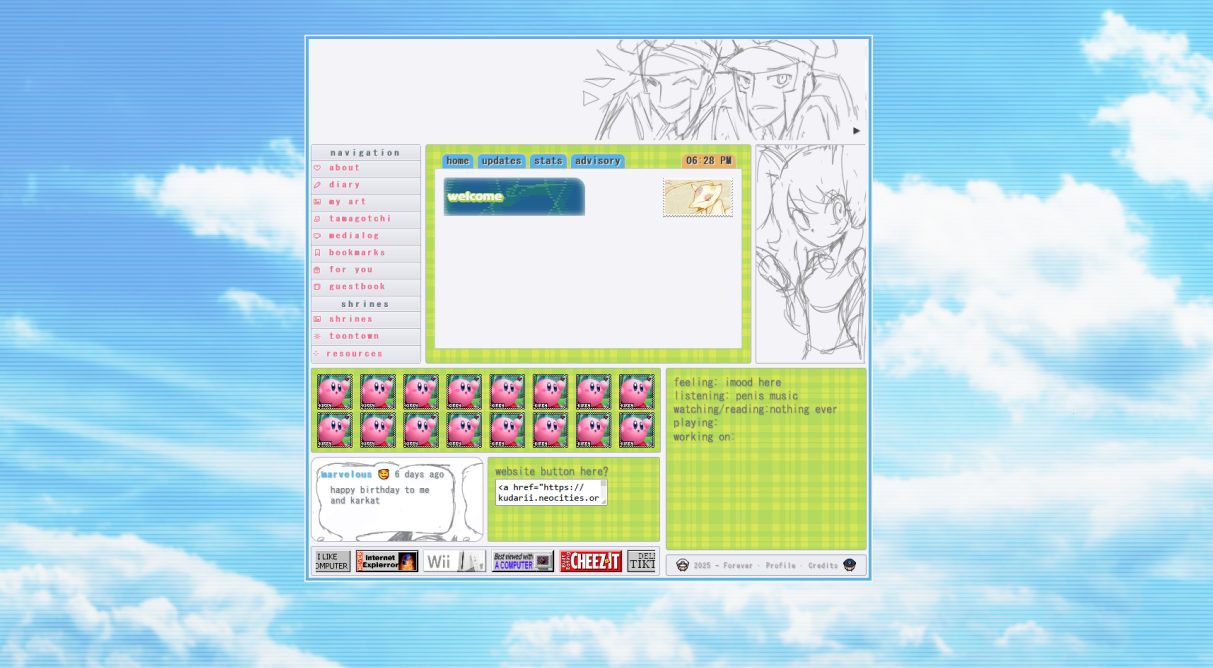The width and height of the screenshot is (1213, 668).
Task: Open the guestbook link
Action: click(357, 287)
